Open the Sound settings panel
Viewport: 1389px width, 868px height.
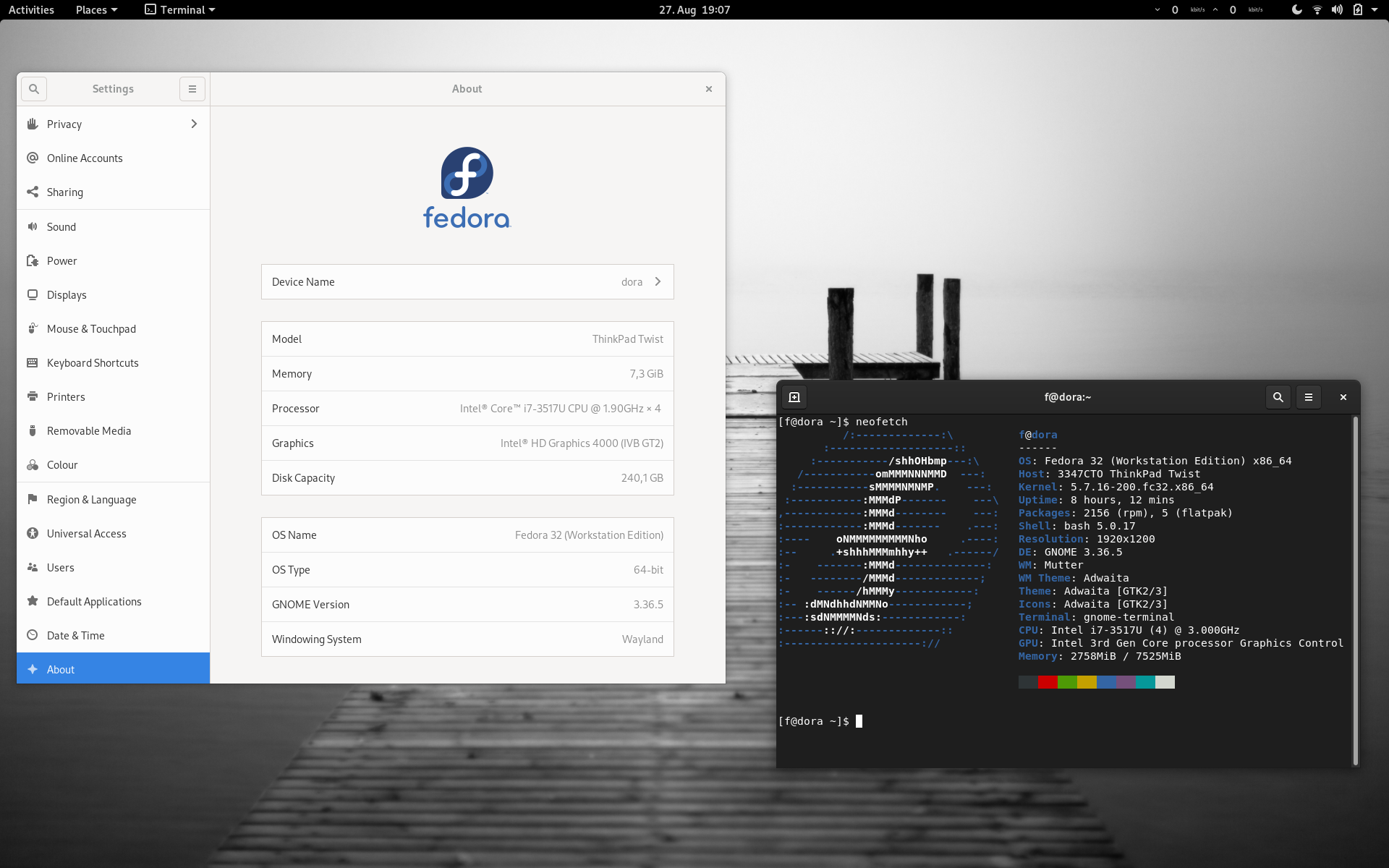pos(61,227)
